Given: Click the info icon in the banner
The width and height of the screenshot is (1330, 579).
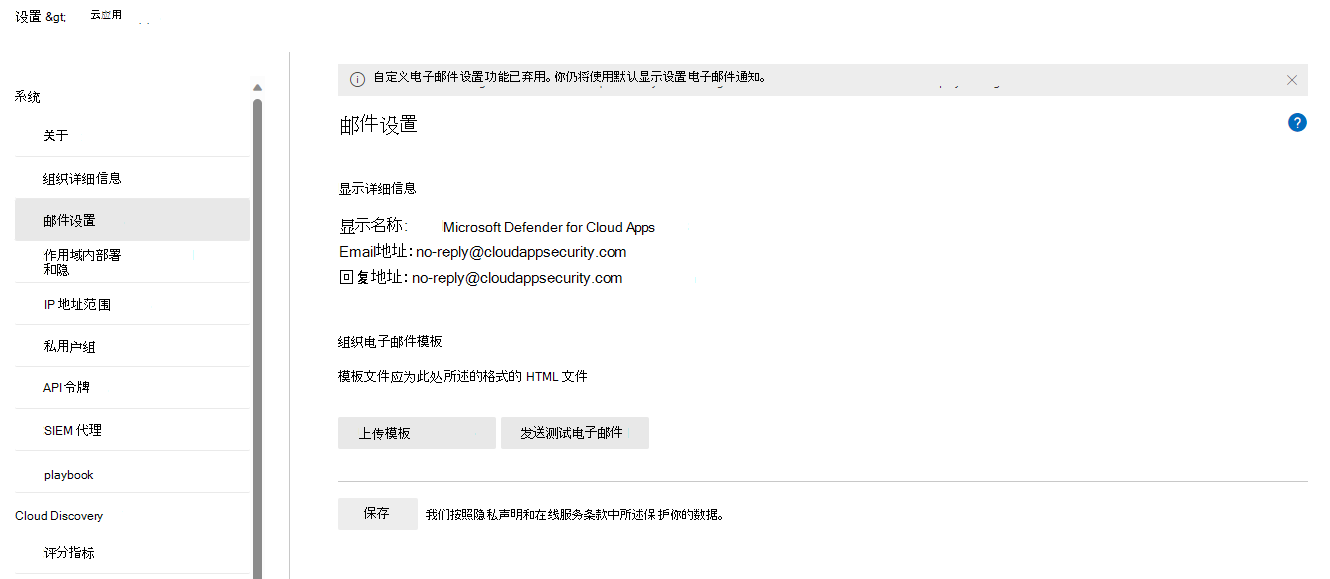Looking at the screenshot, I should coord(357,80).
